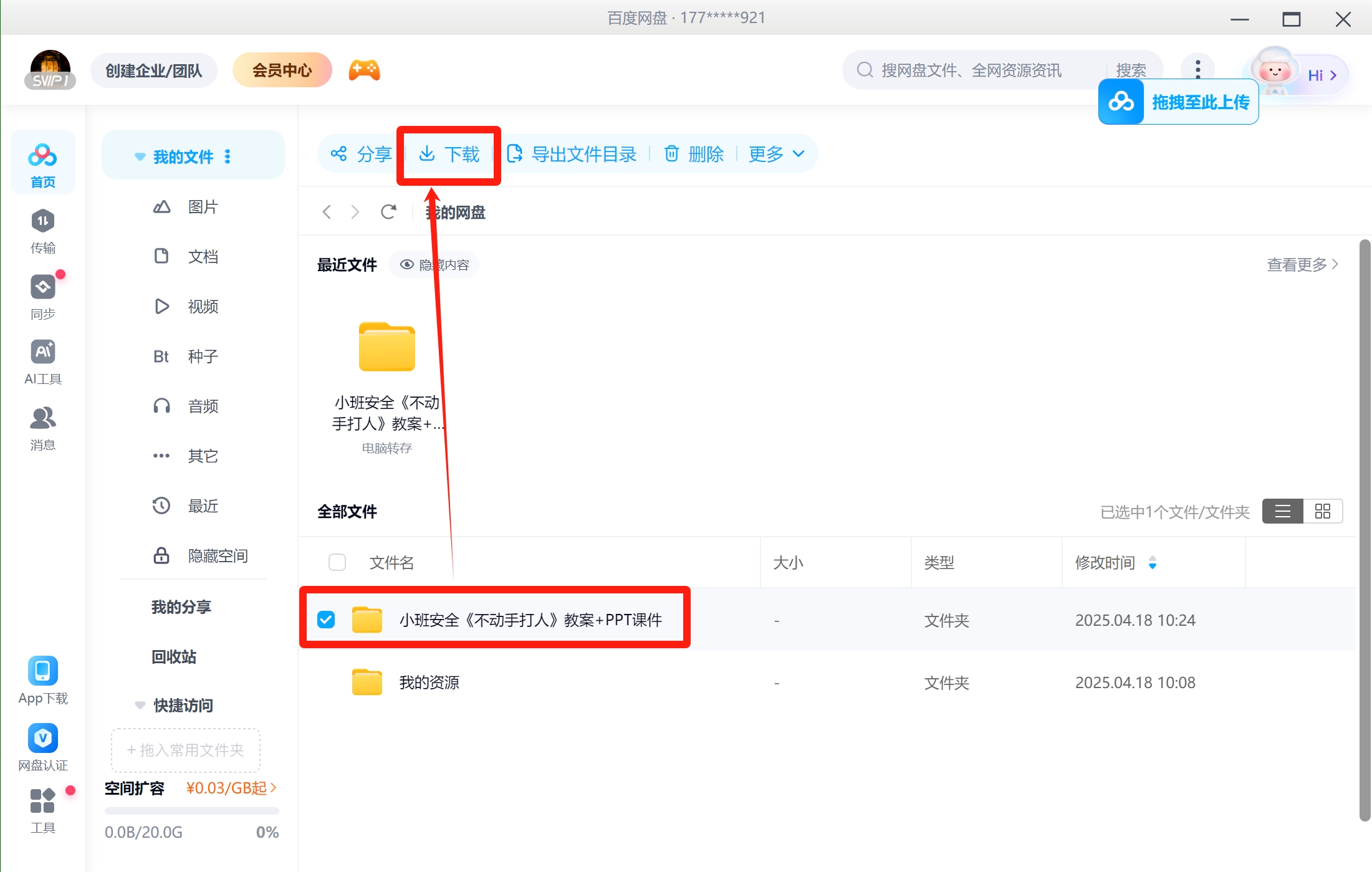The width and height of the screenshot is (1372, 872).
Task: Open AI工具 in the sidebar
Action: pos(42,362)
